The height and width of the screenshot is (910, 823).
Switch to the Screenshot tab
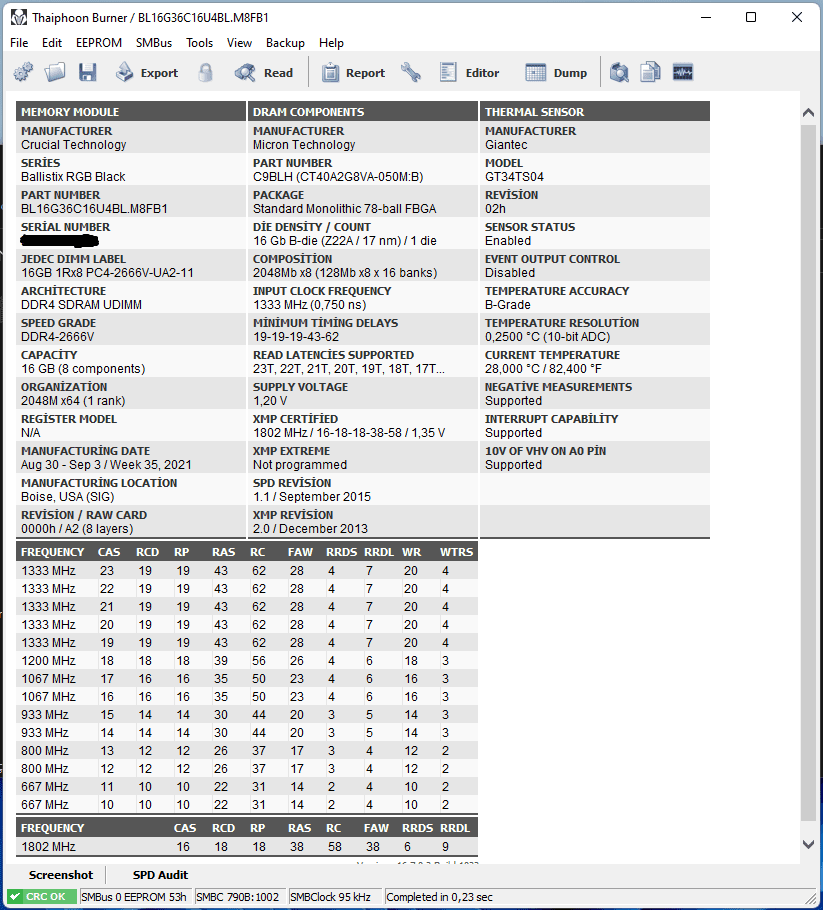pyautogui.click(x=60, y=875)
